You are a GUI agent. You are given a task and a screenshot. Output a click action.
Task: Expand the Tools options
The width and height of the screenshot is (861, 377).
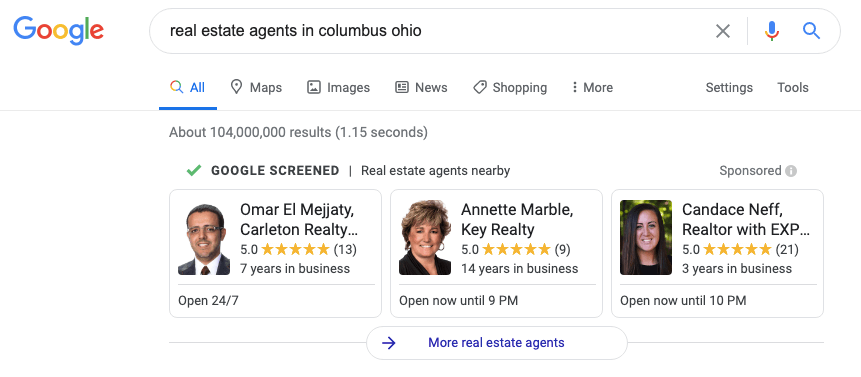point(792,87)
